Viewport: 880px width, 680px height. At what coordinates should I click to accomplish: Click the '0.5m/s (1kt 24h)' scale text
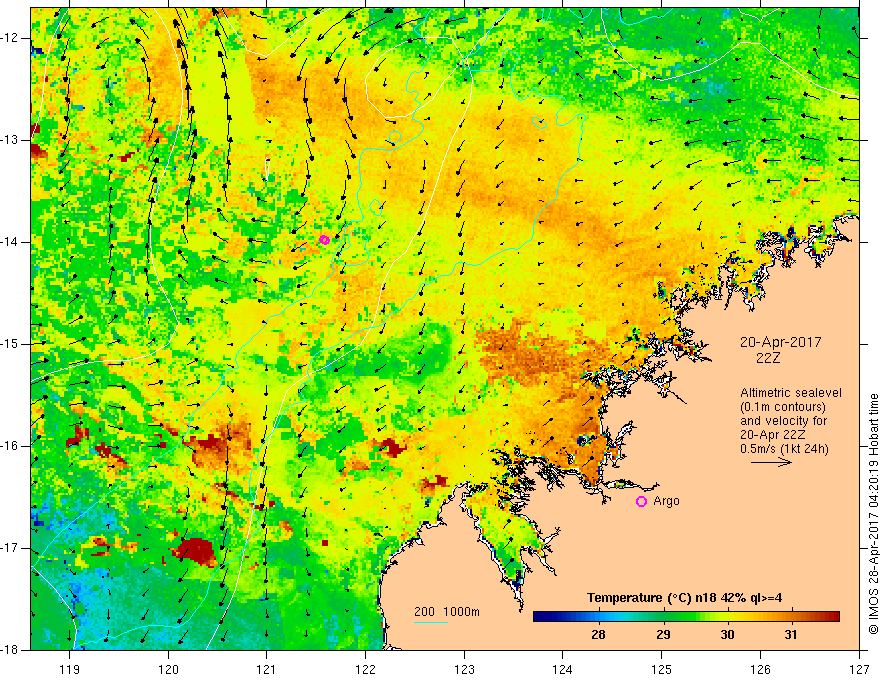pyautogui.click(x=784, y=448)
